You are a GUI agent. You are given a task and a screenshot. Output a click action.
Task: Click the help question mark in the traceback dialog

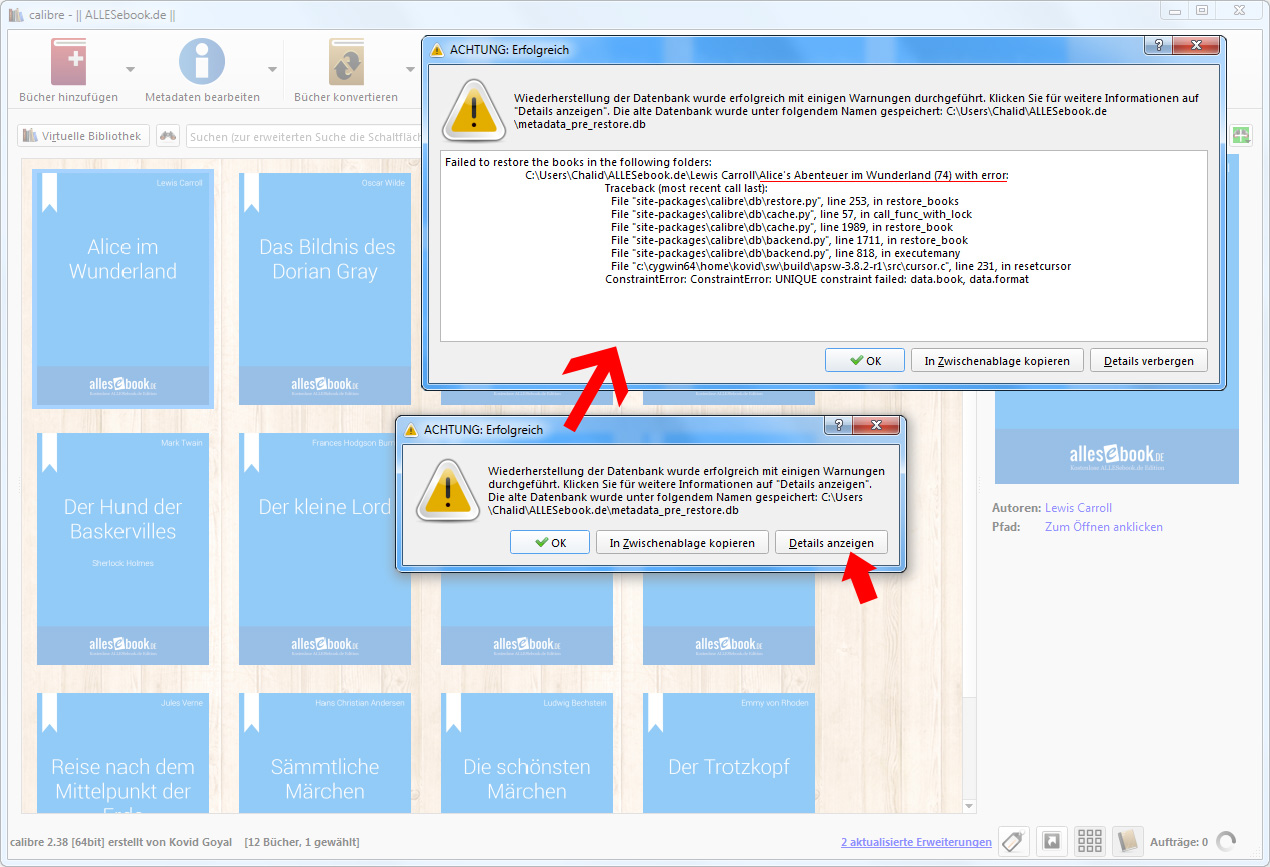pyautogui.click(x=1156, y=47)
